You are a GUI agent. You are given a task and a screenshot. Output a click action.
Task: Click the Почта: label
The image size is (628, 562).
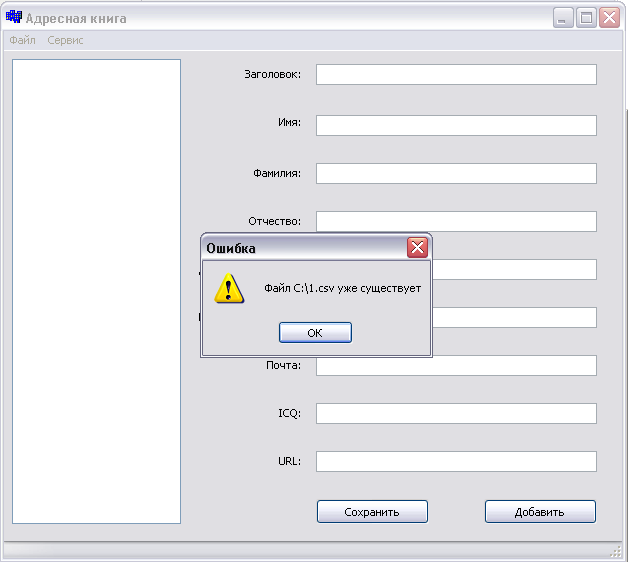click(284, 365)
